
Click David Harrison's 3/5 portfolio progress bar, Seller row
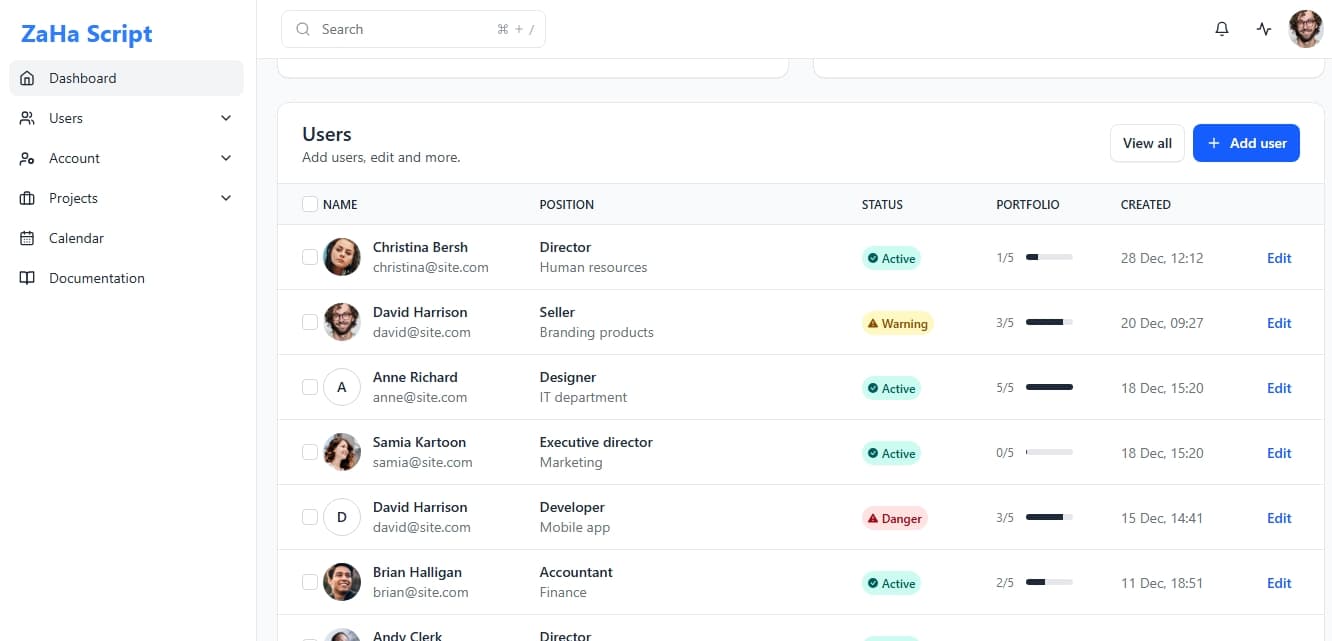[x=1049, y=323]
